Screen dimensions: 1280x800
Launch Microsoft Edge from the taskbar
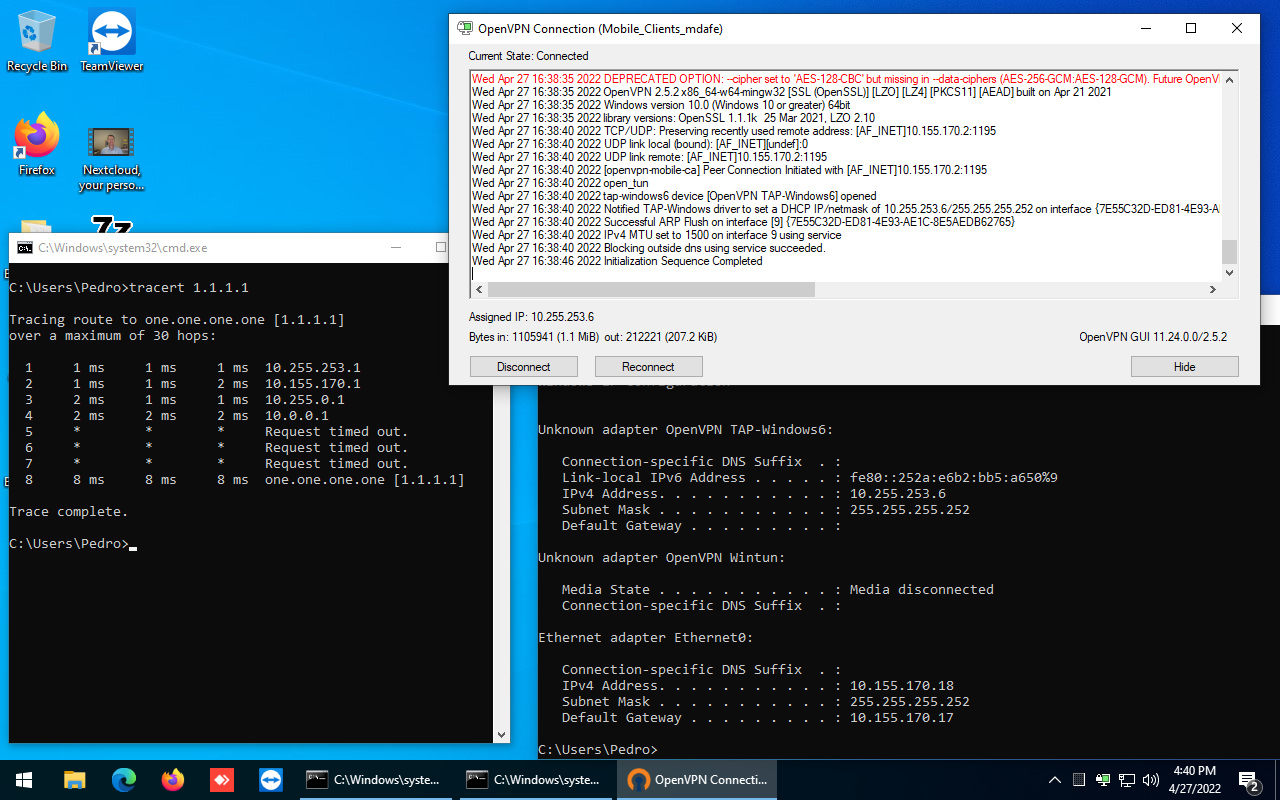[122, 779]
